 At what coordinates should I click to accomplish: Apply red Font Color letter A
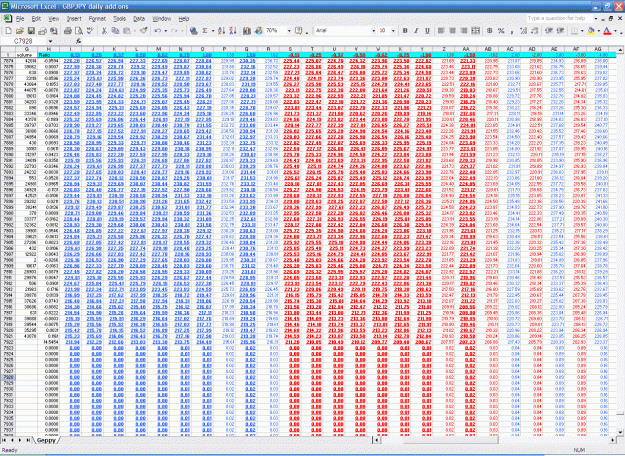click(x=607, y=31)
